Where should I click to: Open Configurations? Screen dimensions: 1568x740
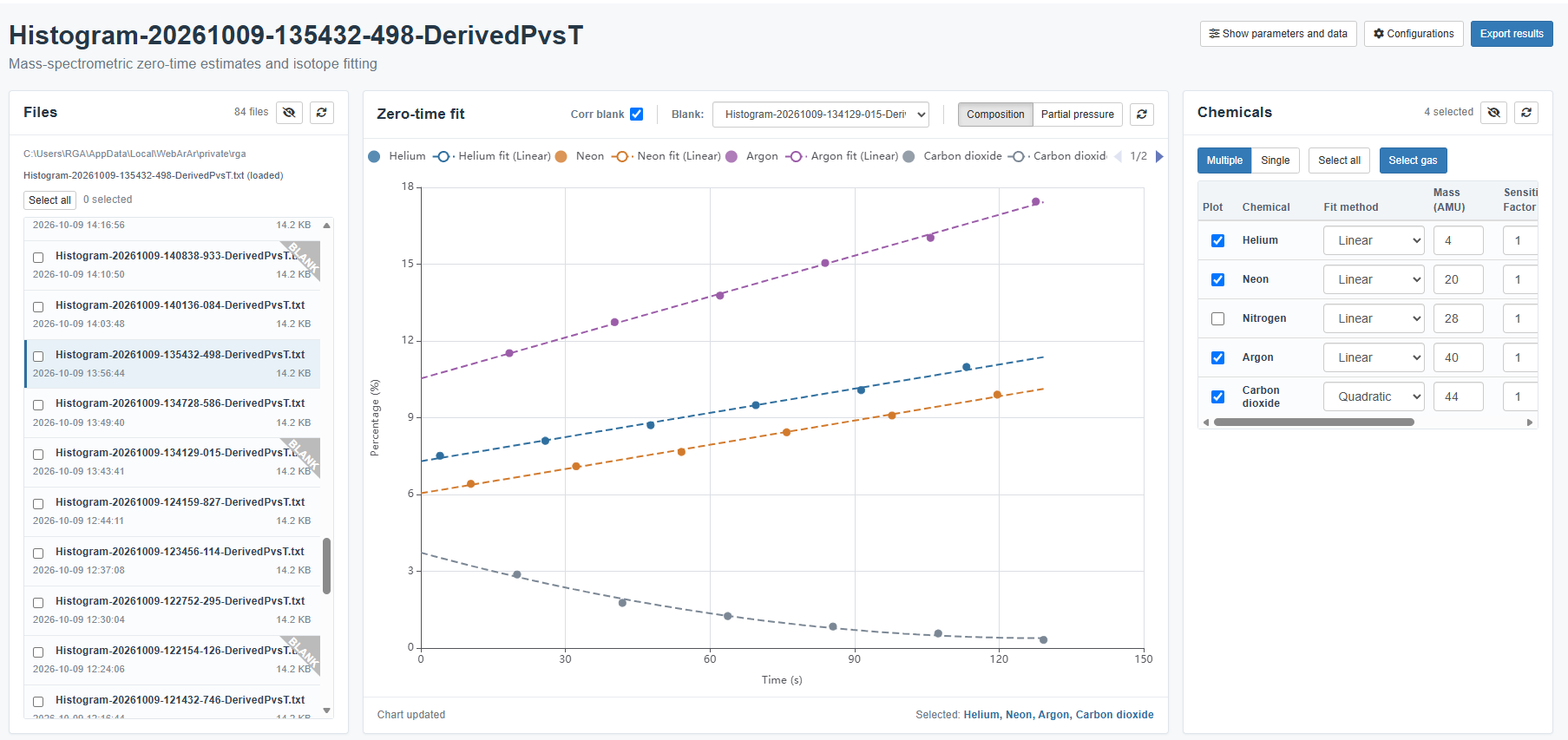pyautogui.click(x=1414, y=34)
